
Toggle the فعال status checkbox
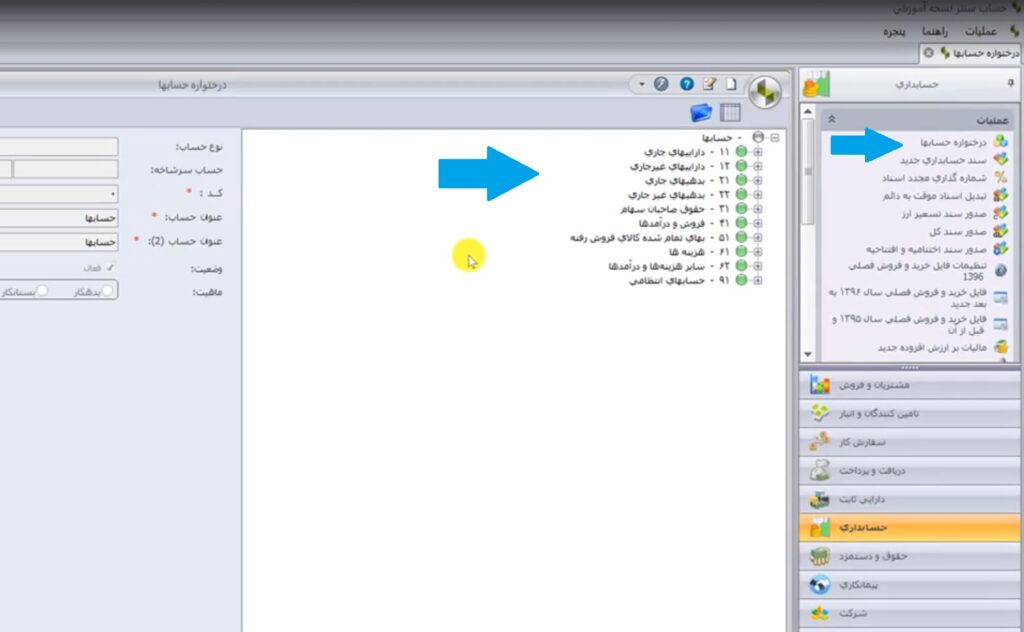110,268
